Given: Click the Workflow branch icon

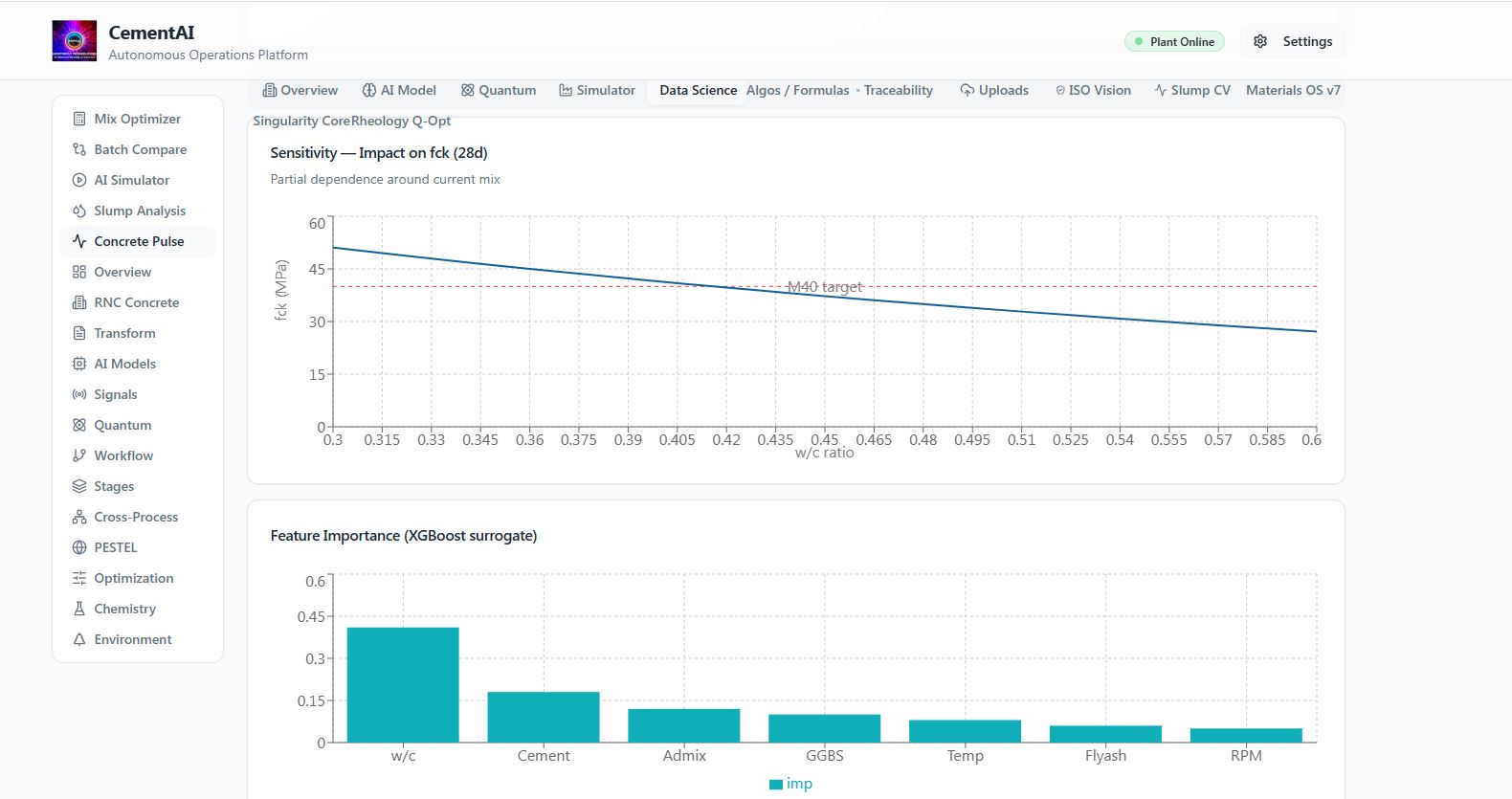Looking at the screenshot, I should 79,455.
